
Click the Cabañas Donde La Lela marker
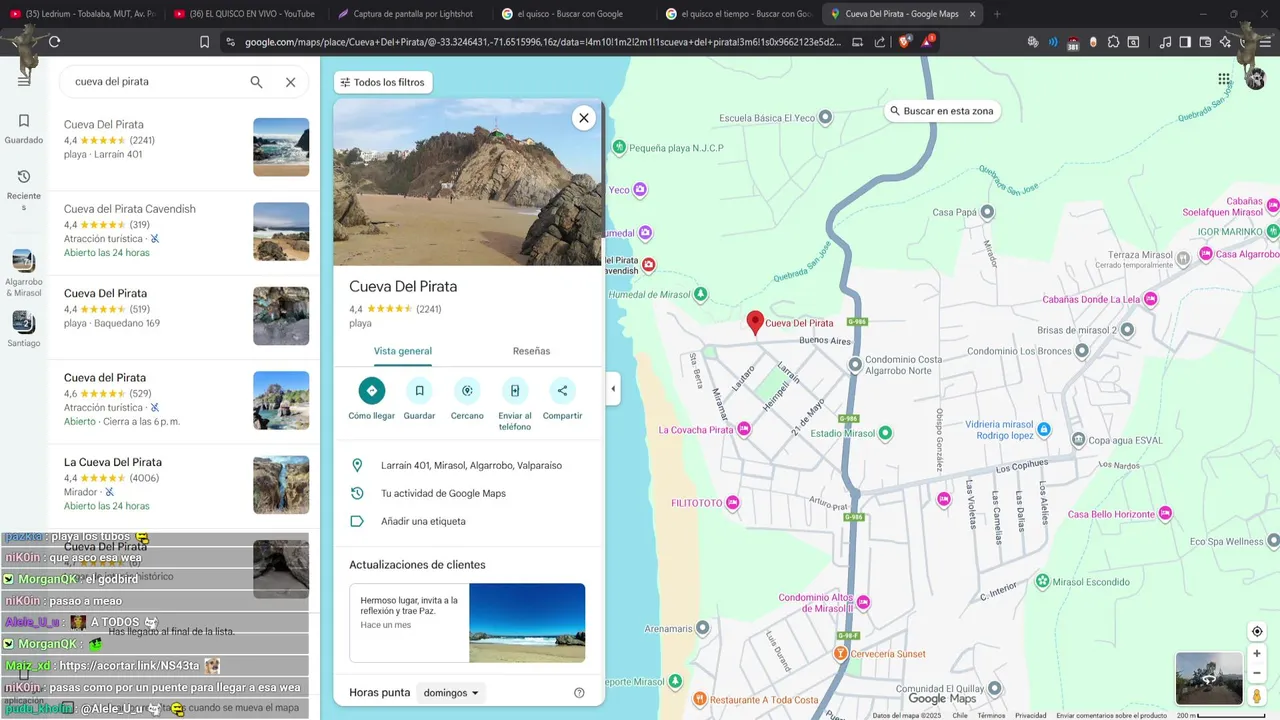[x=1151, y=299]
